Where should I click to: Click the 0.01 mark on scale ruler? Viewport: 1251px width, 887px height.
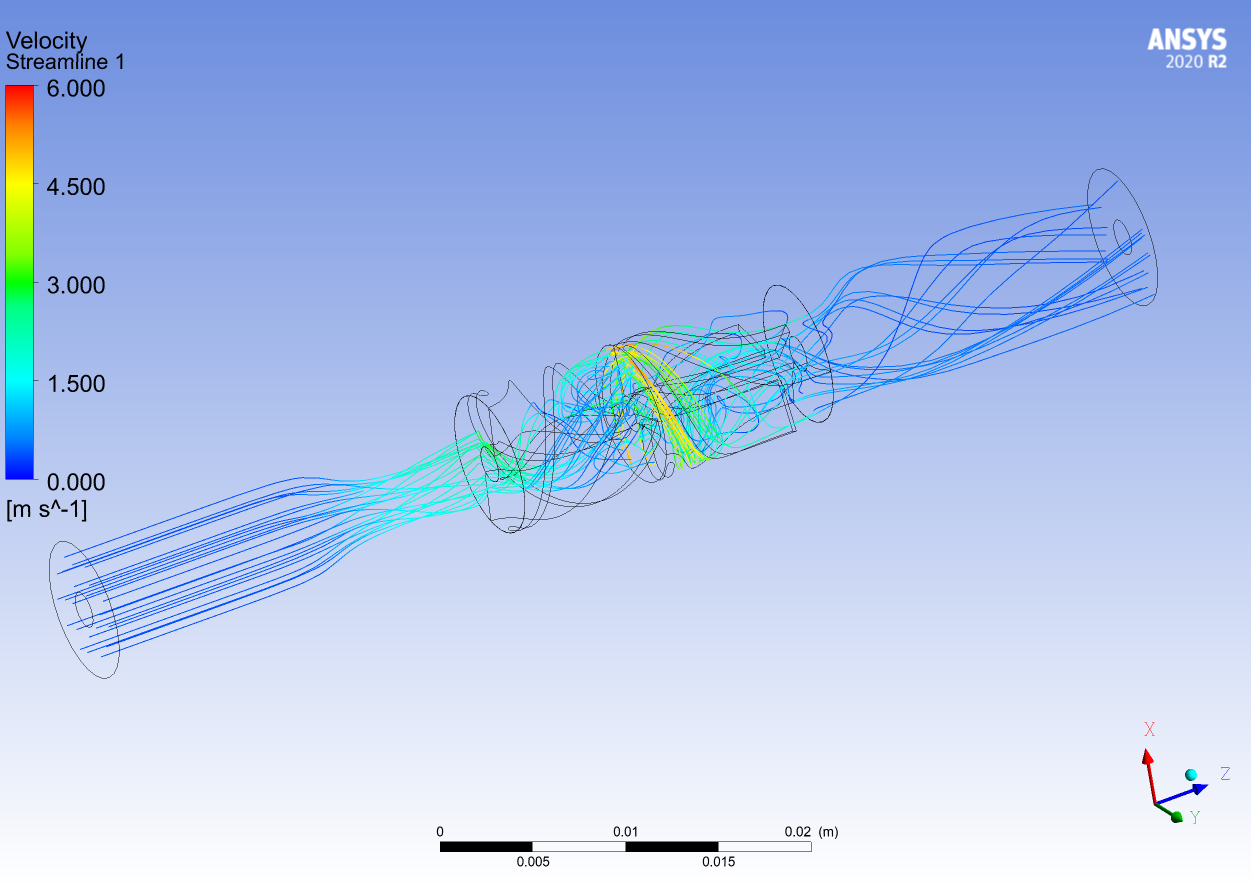[626, 832]
